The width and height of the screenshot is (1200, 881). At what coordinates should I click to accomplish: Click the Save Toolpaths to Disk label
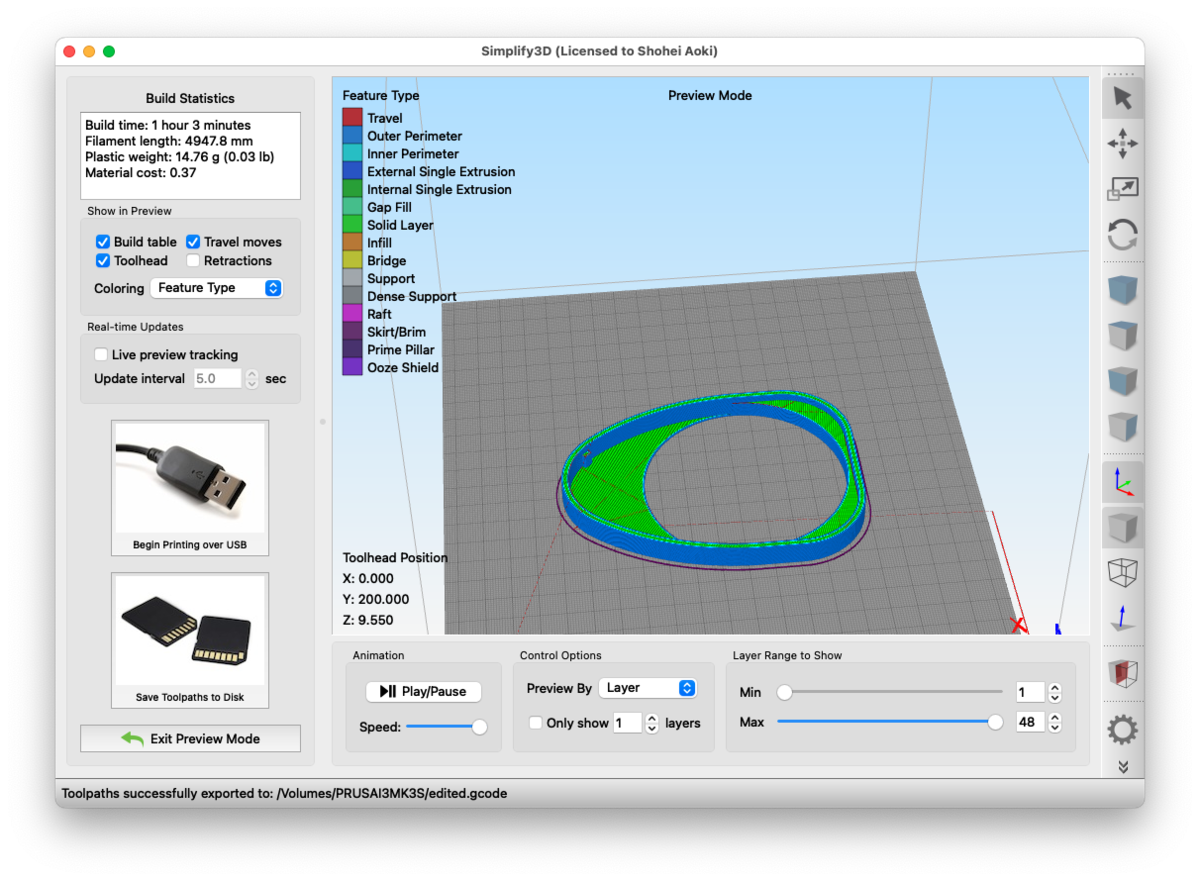pyautogui.click(x=190, y=697)
